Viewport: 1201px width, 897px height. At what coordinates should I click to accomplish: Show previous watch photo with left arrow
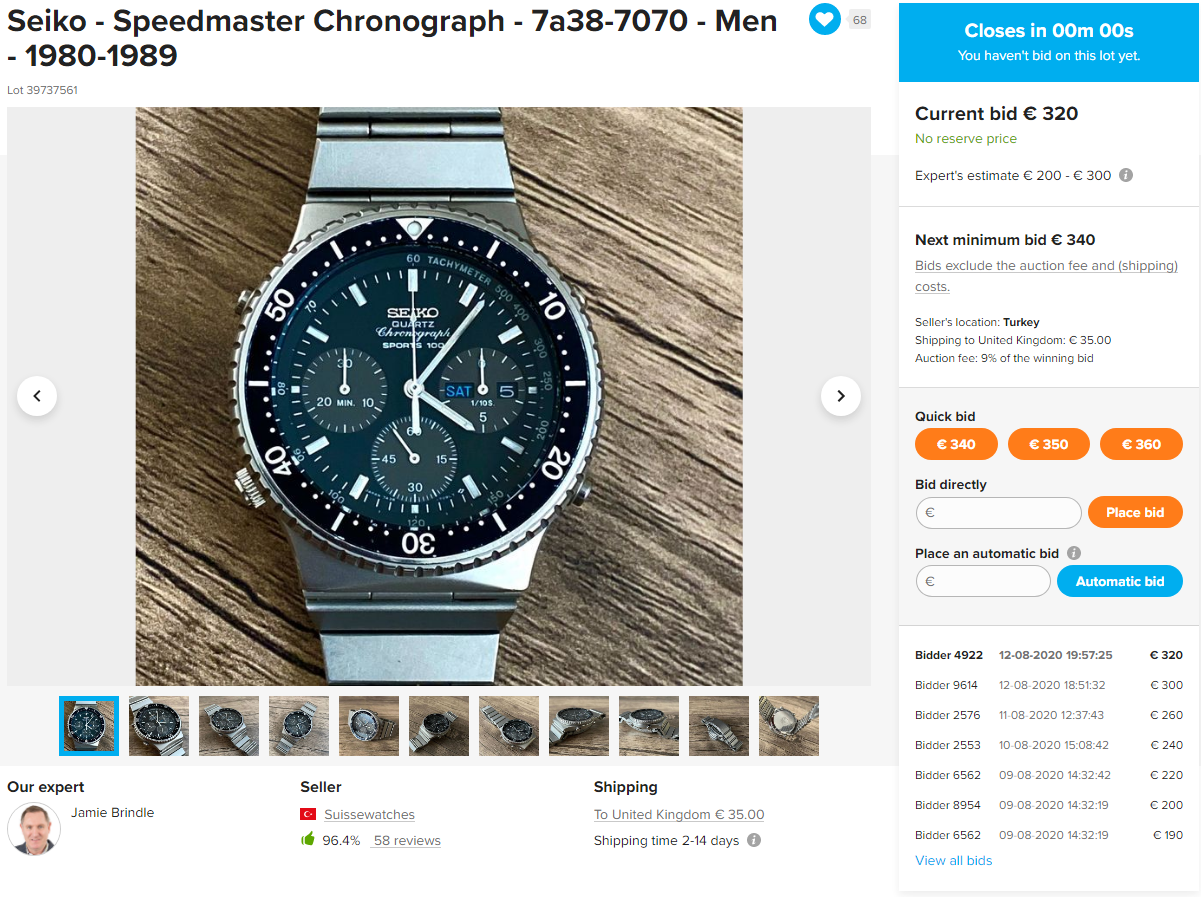click(37, 396)
